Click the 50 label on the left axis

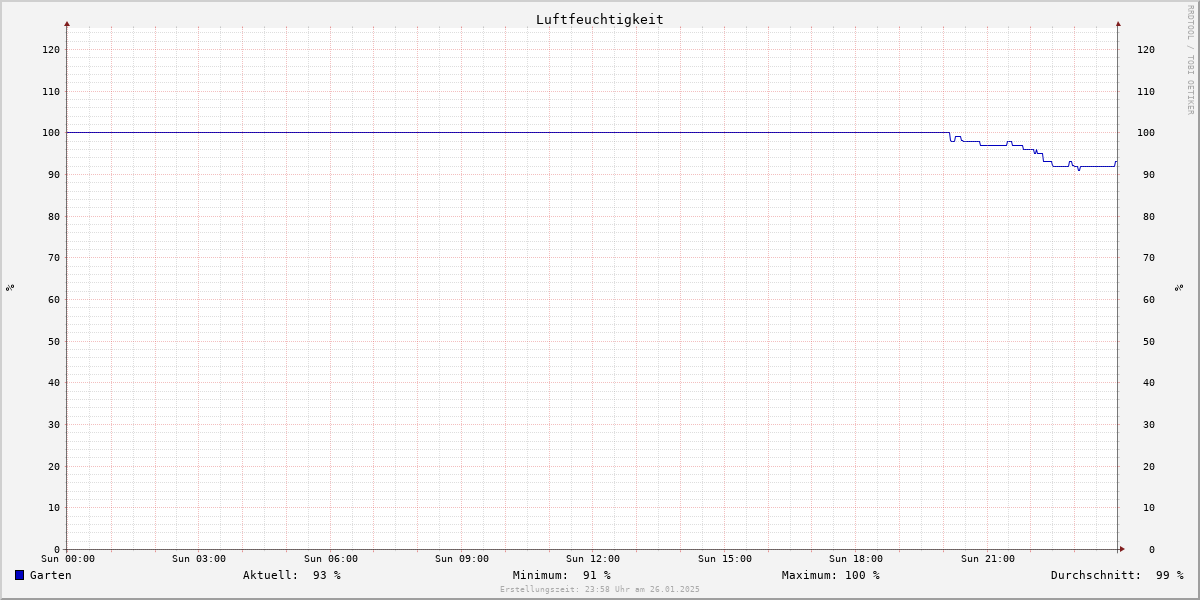pyautogui.click(x=54, y=342)
